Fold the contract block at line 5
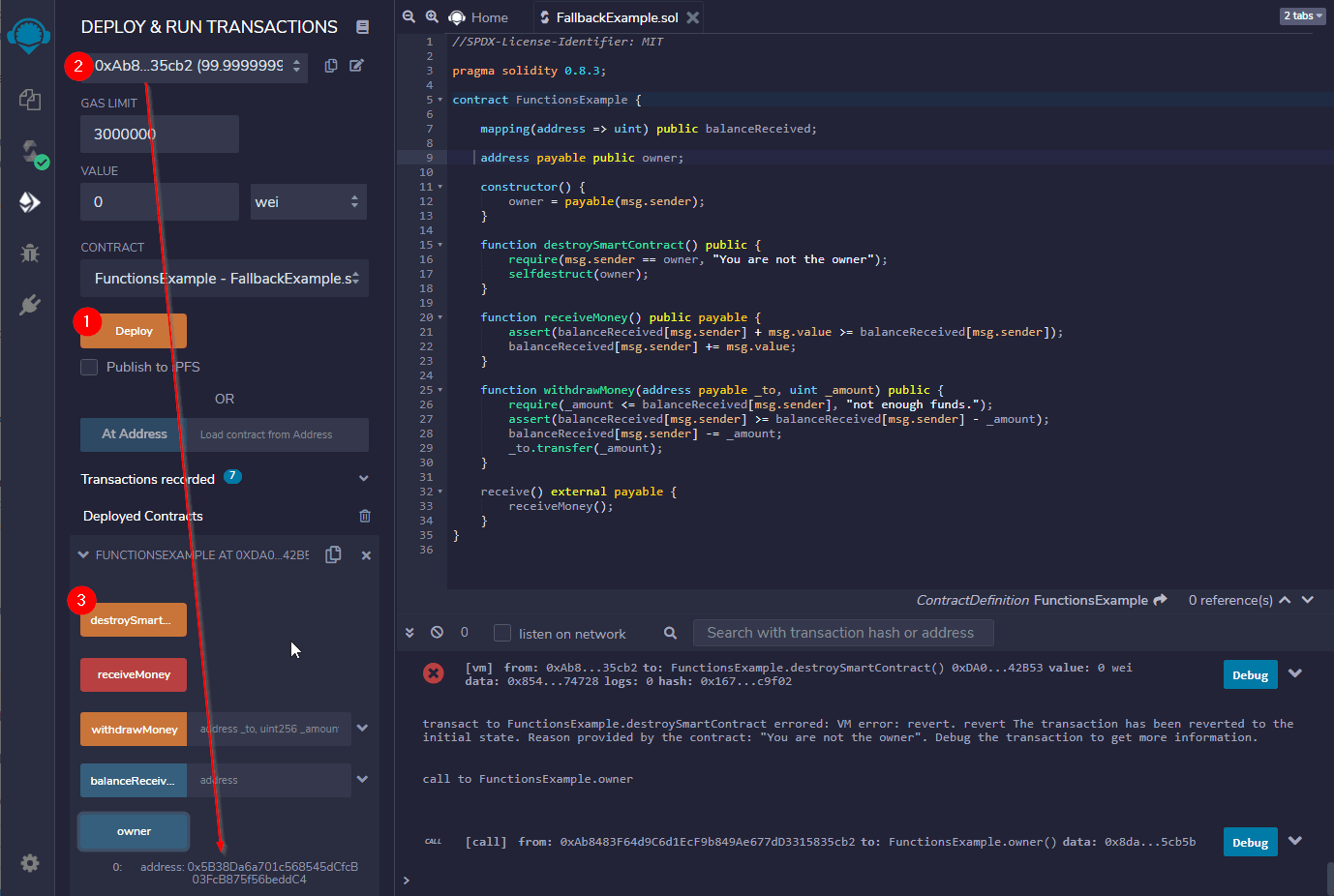 pyautogui.click(x=440, y=100)
